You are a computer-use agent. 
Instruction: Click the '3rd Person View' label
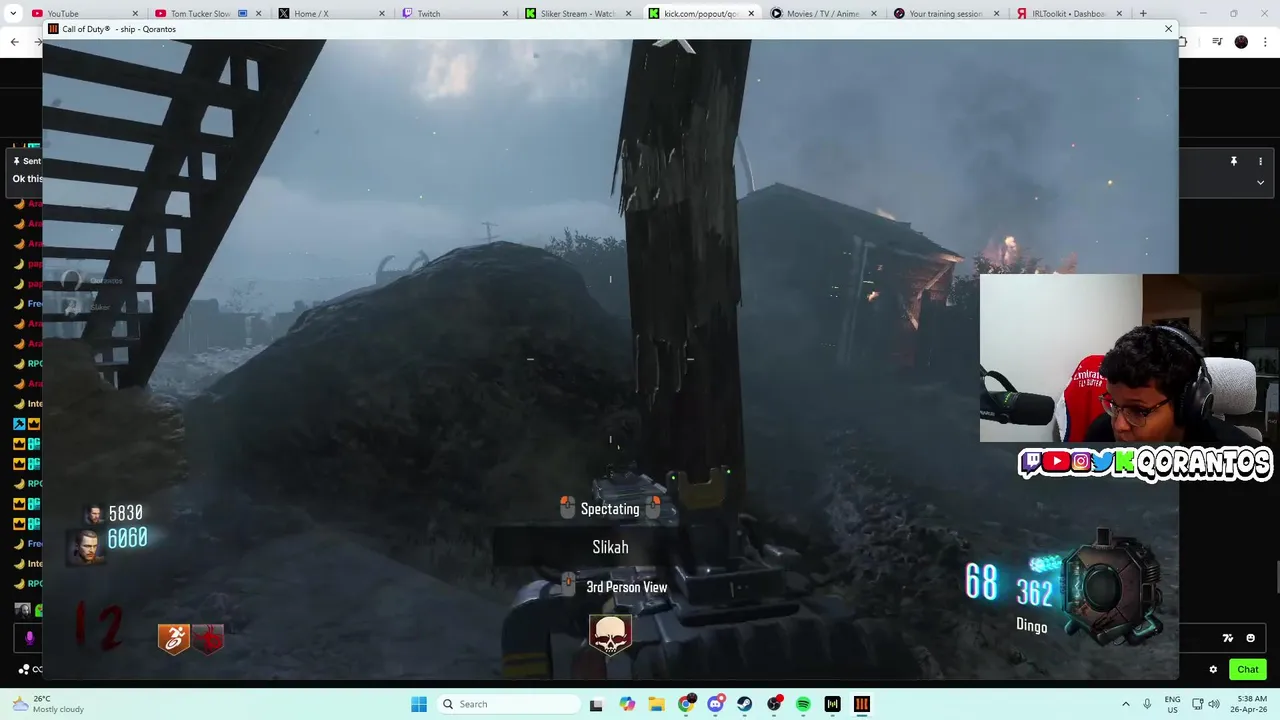626,587
